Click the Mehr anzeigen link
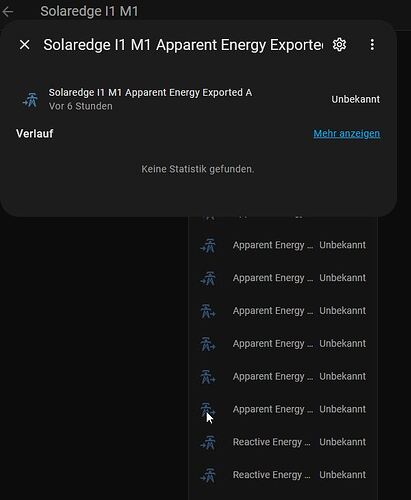 pos(346,134)
